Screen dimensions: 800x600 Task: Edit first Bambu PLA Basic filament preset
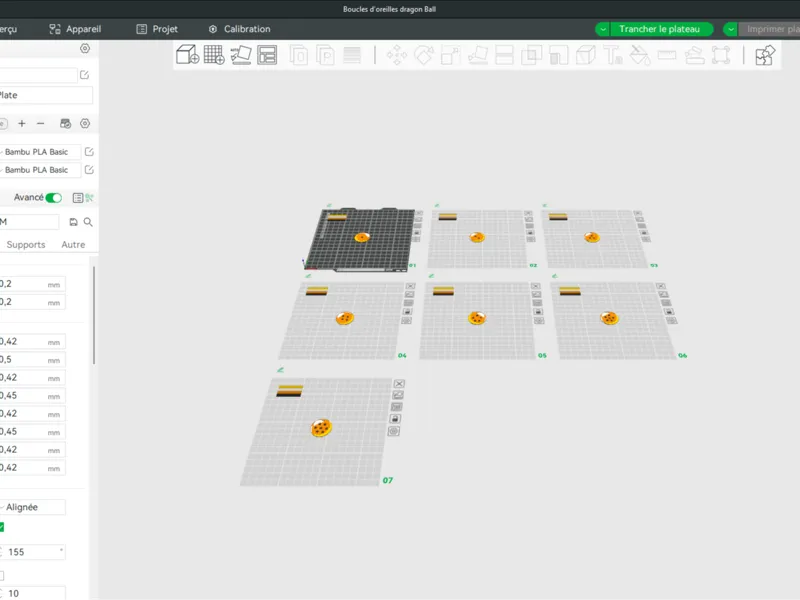click(89, 152)
